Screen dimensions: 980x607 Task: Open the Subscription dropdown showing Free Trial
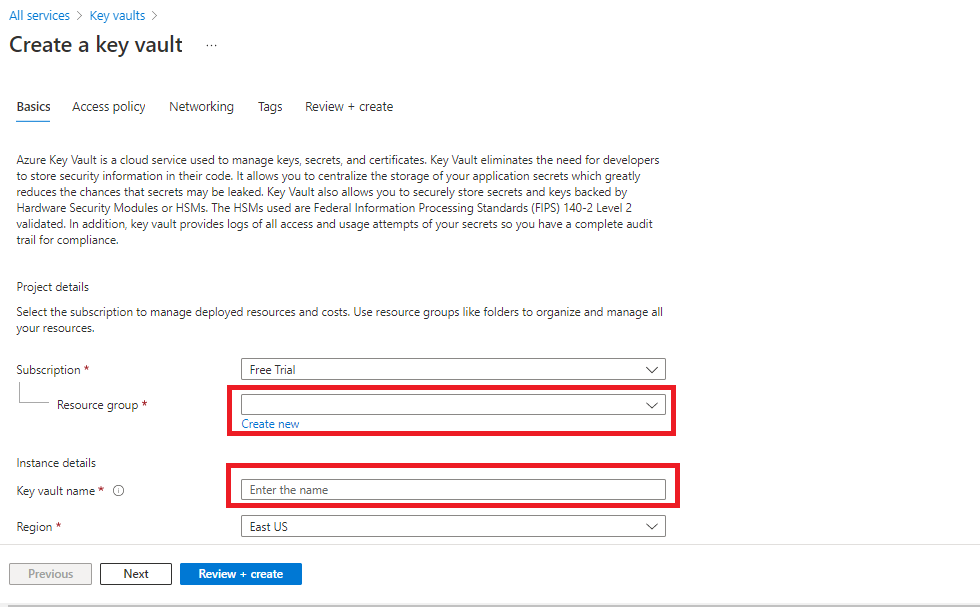click(x=450, y=369)
